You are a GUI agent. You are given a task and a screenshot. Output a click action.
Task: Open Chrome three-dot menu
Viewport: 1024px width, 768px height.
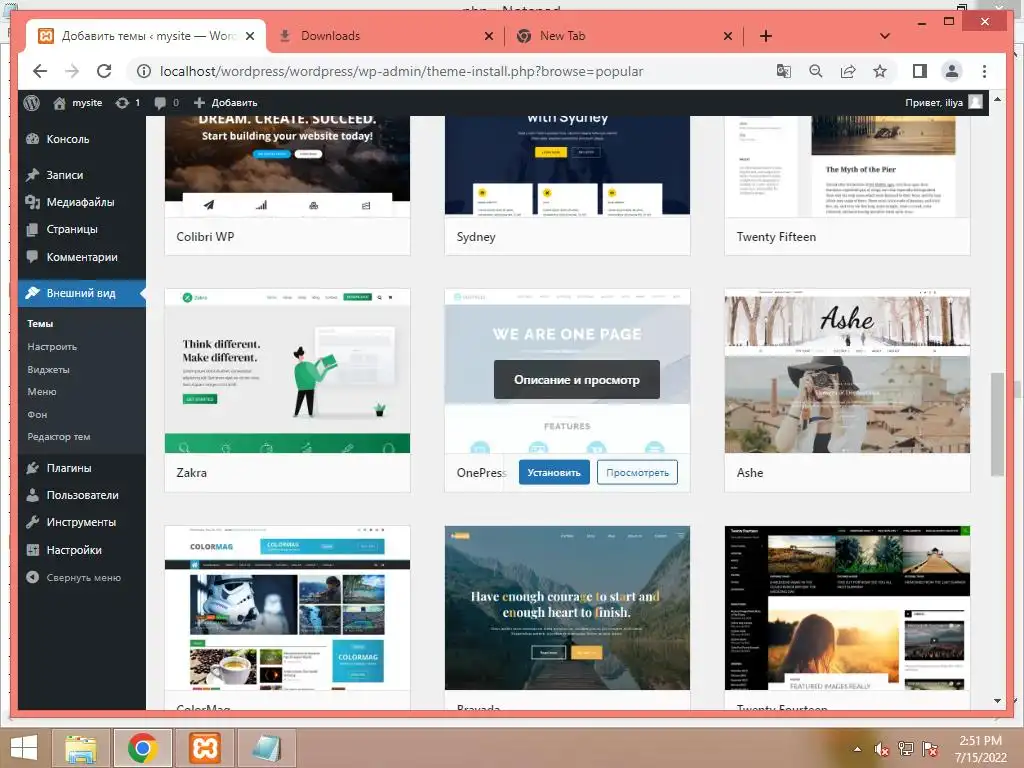(x=984, y=71)
